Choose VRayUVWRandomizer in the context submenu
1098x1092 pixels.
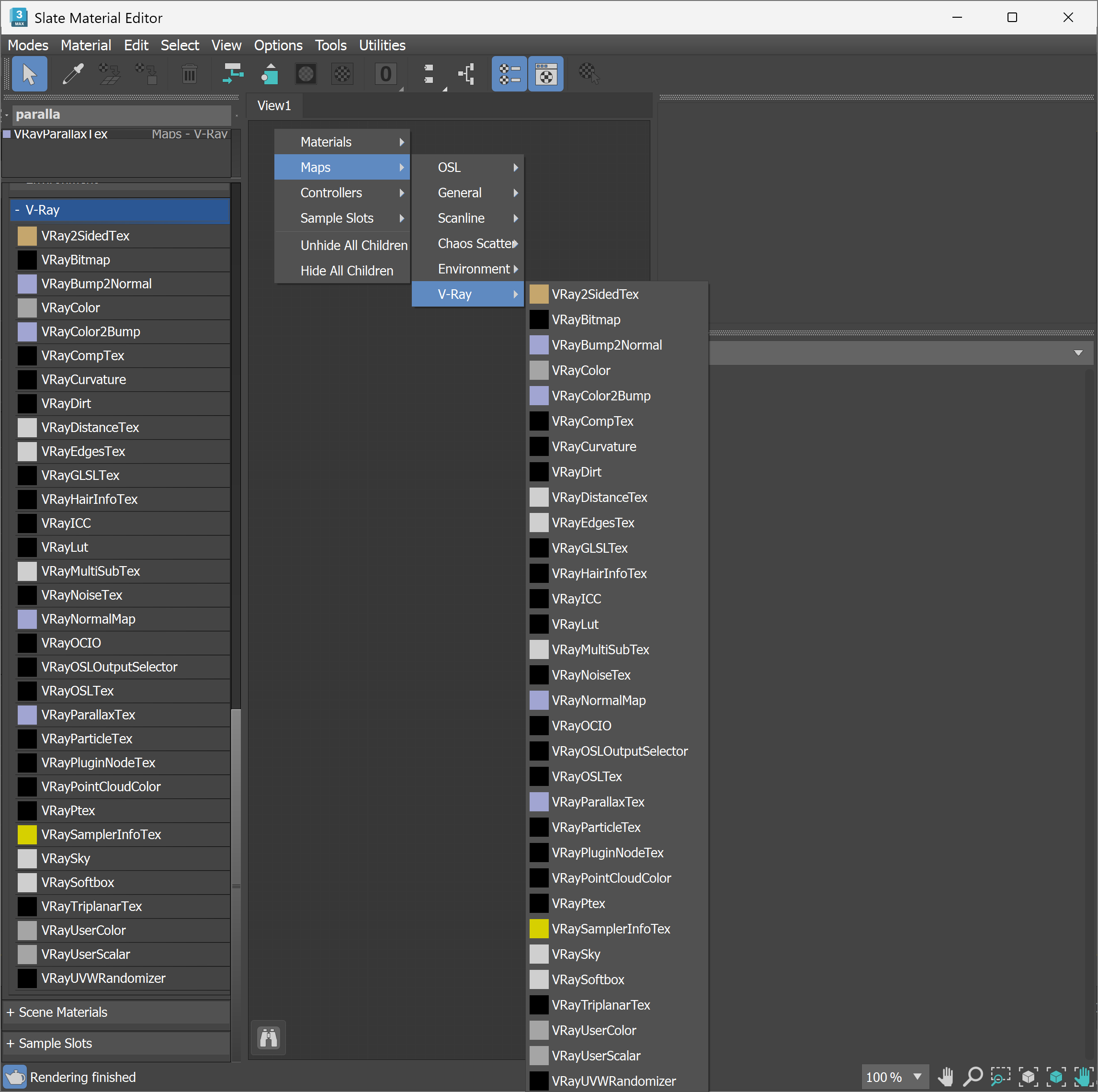[617, 1081]
